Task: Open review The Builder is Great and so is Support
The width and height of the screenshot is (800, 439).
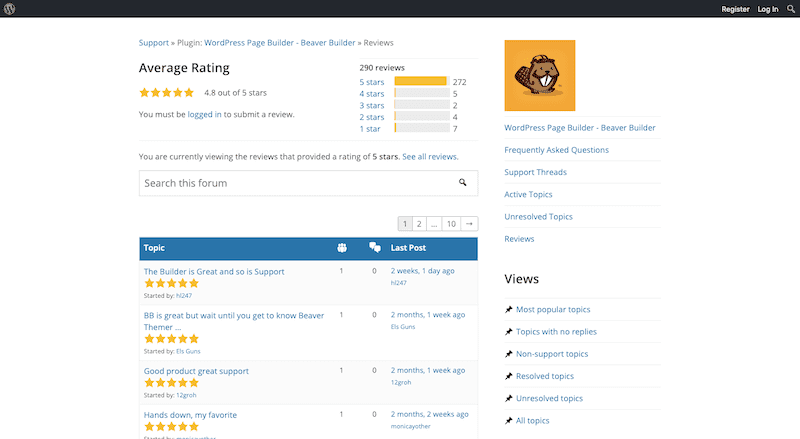Action: tap(214, 272)
